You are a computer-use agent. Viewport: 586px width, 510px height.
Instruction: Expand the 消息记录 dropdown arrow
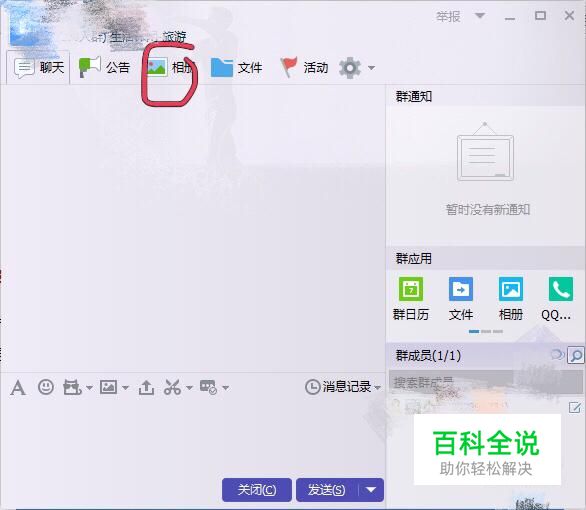tap(377, 388)
